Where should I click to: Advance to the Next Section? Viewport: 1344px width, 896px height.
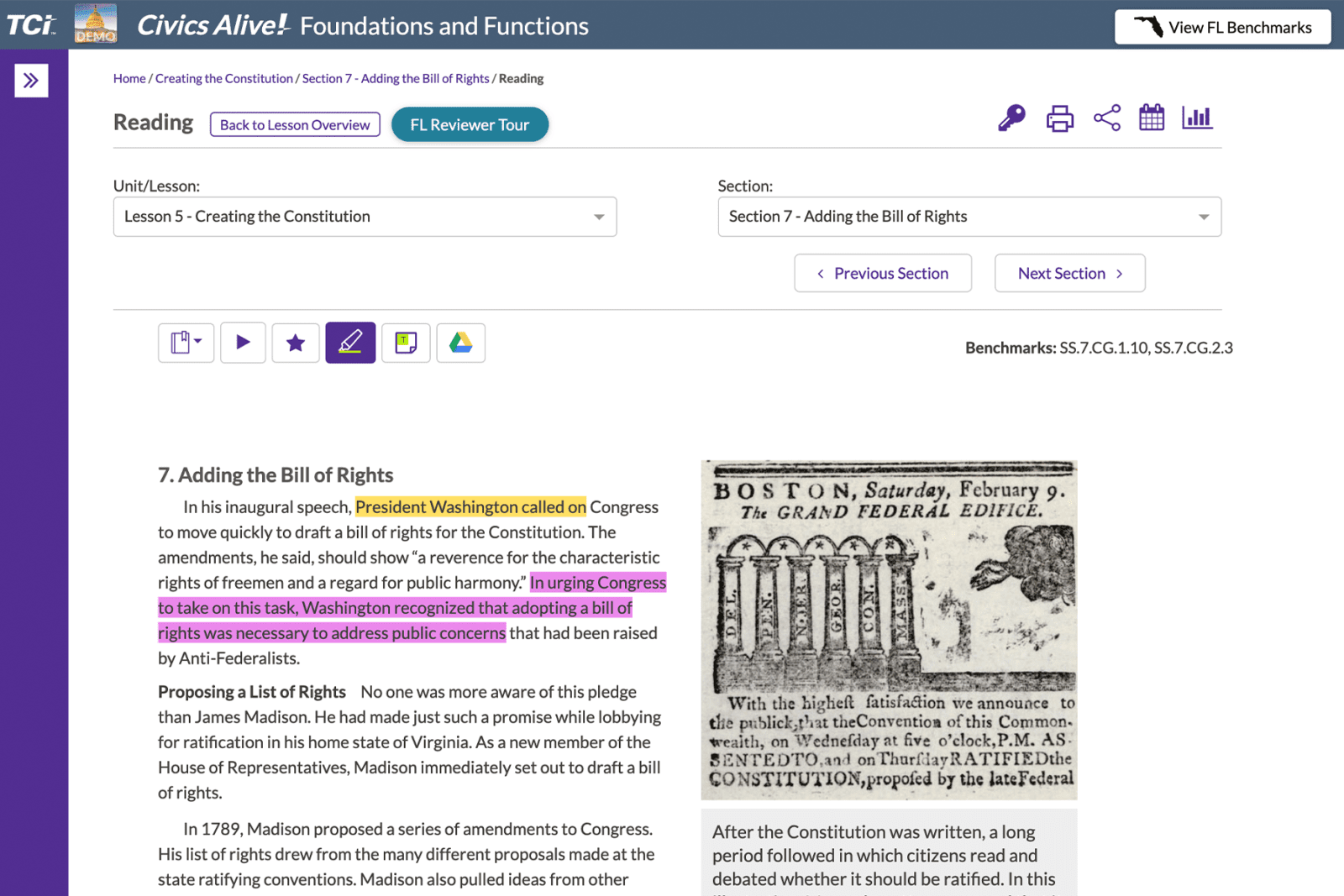coord(1069,273)
